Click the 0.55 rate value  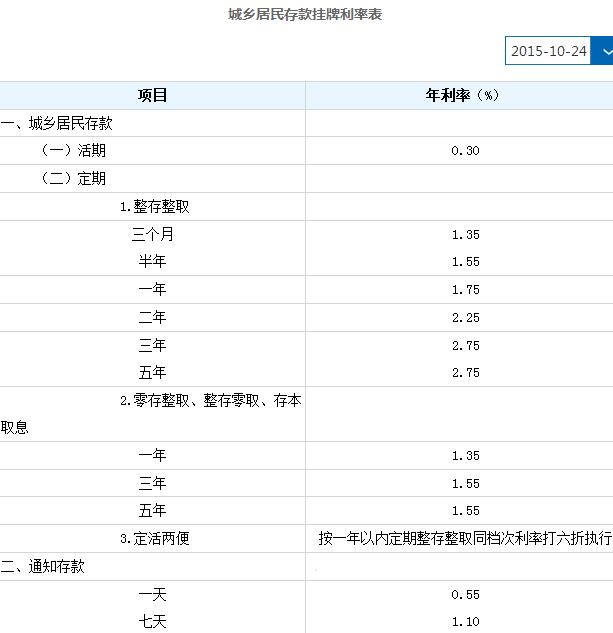coord(466,595)
